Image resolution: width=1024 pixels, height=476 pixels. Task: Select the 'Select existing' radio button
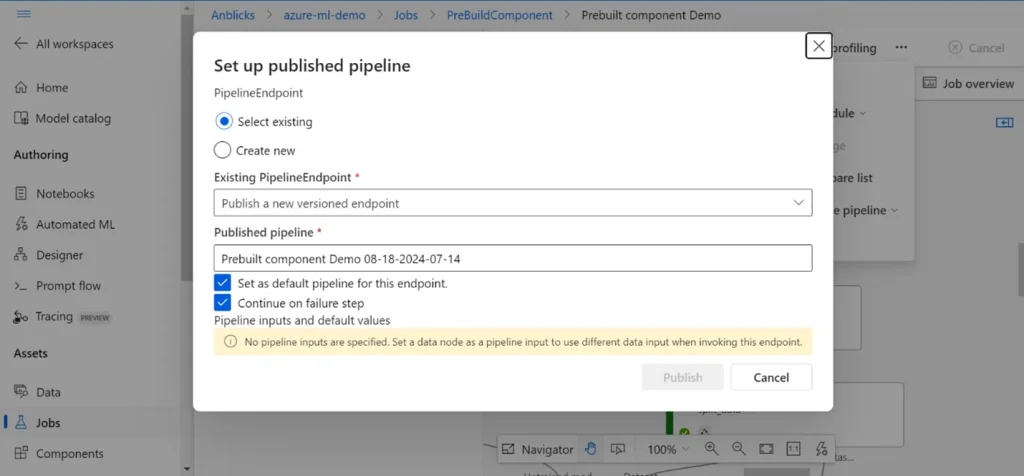(223, 122)
